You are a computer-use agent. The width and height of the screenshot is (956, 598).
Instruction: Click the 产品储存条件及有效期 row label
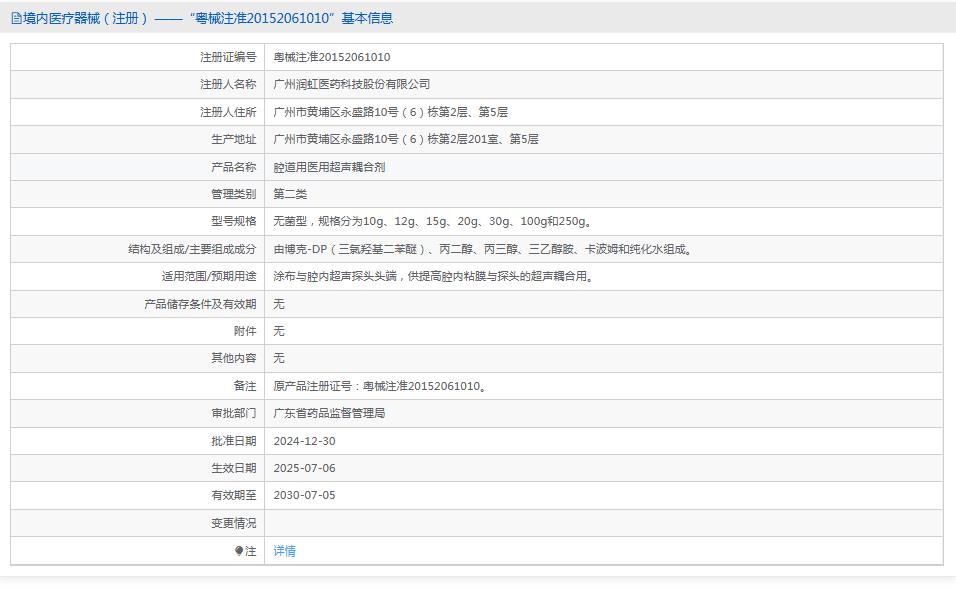coord(200,304)
